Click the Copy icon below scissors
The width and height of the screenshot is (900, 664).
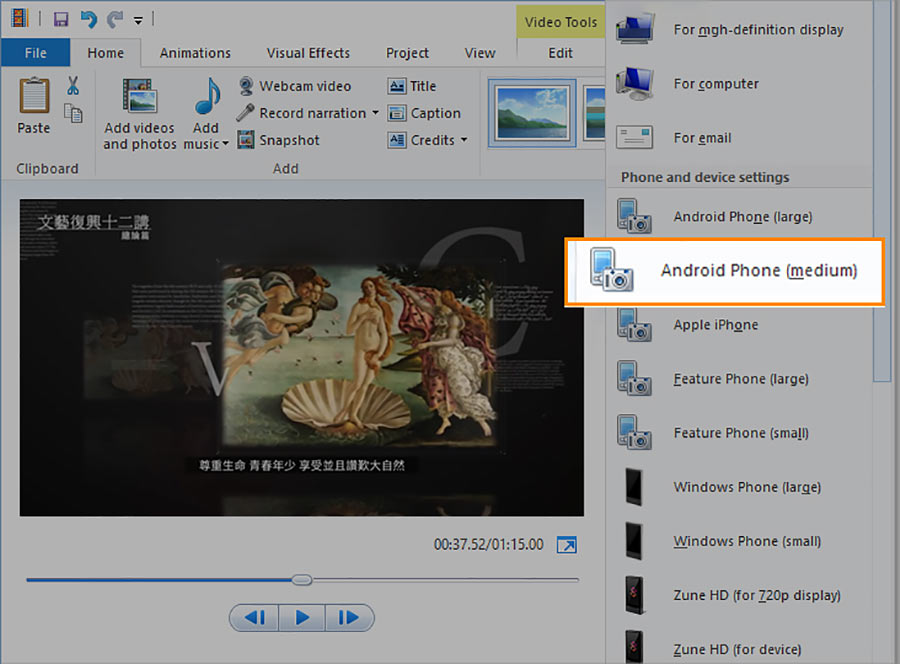tap(73, 113)
